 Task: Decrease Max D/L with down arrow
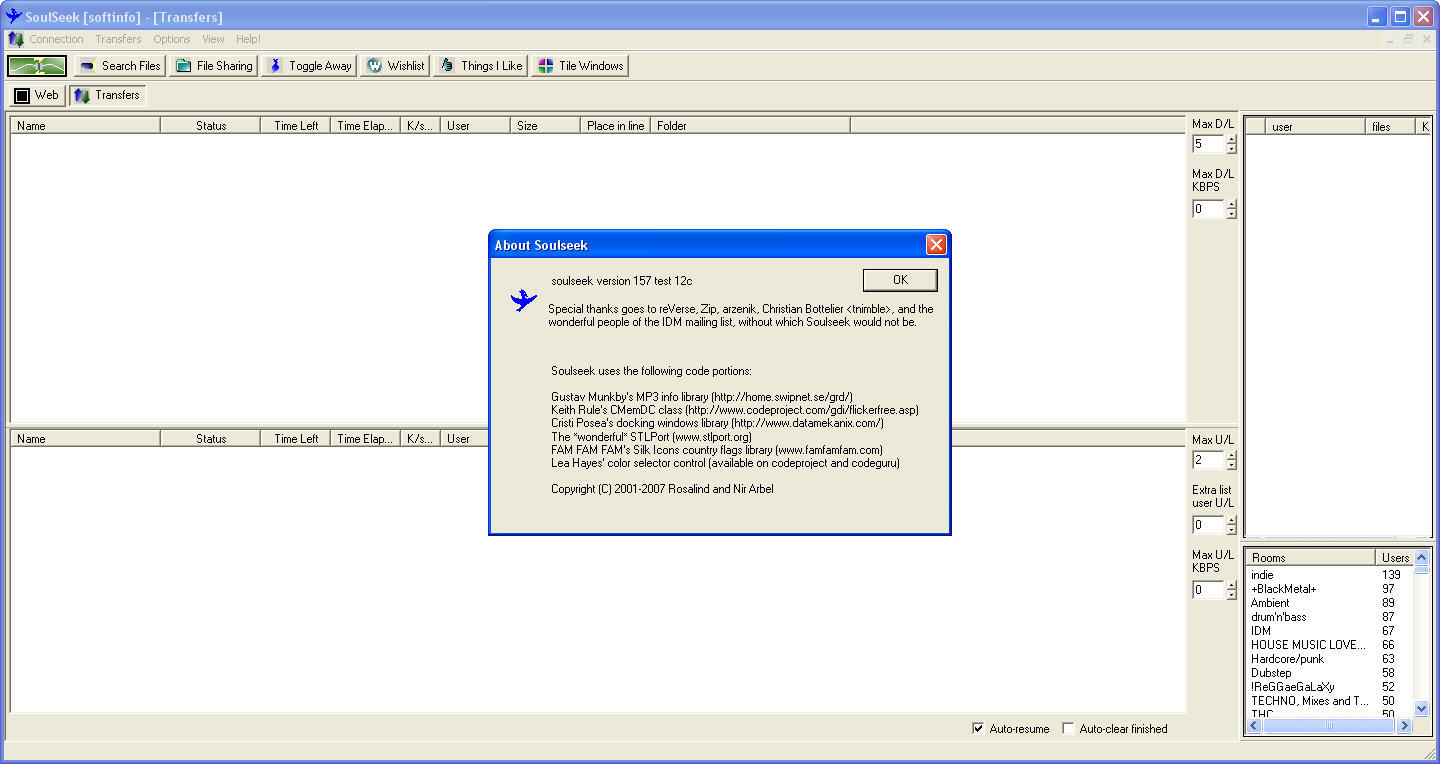(1231, 149)
